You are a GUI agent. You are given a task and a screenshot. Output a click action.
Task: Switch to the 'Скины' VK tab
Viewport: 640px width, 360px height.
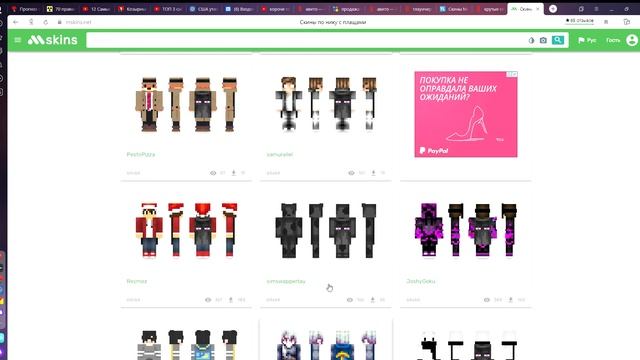coord(454,9)
